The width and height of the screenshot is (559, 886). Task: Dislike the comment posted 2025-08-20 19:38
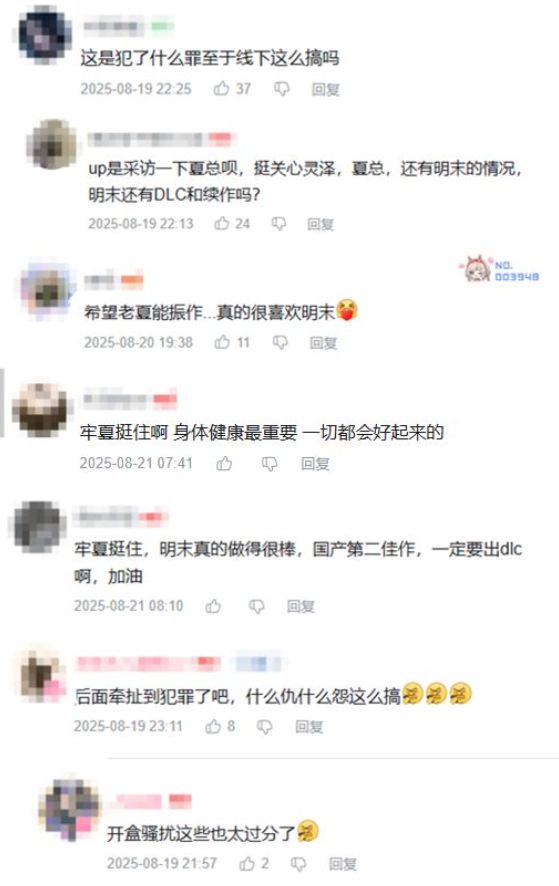coord(280,342)
